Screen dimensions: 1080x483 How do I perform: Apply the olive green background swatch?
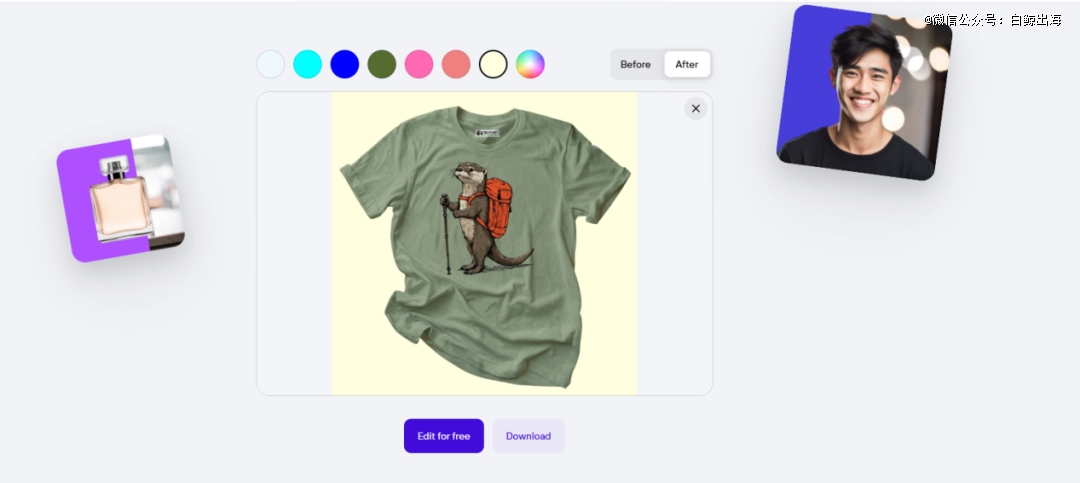tap(382, 64)
